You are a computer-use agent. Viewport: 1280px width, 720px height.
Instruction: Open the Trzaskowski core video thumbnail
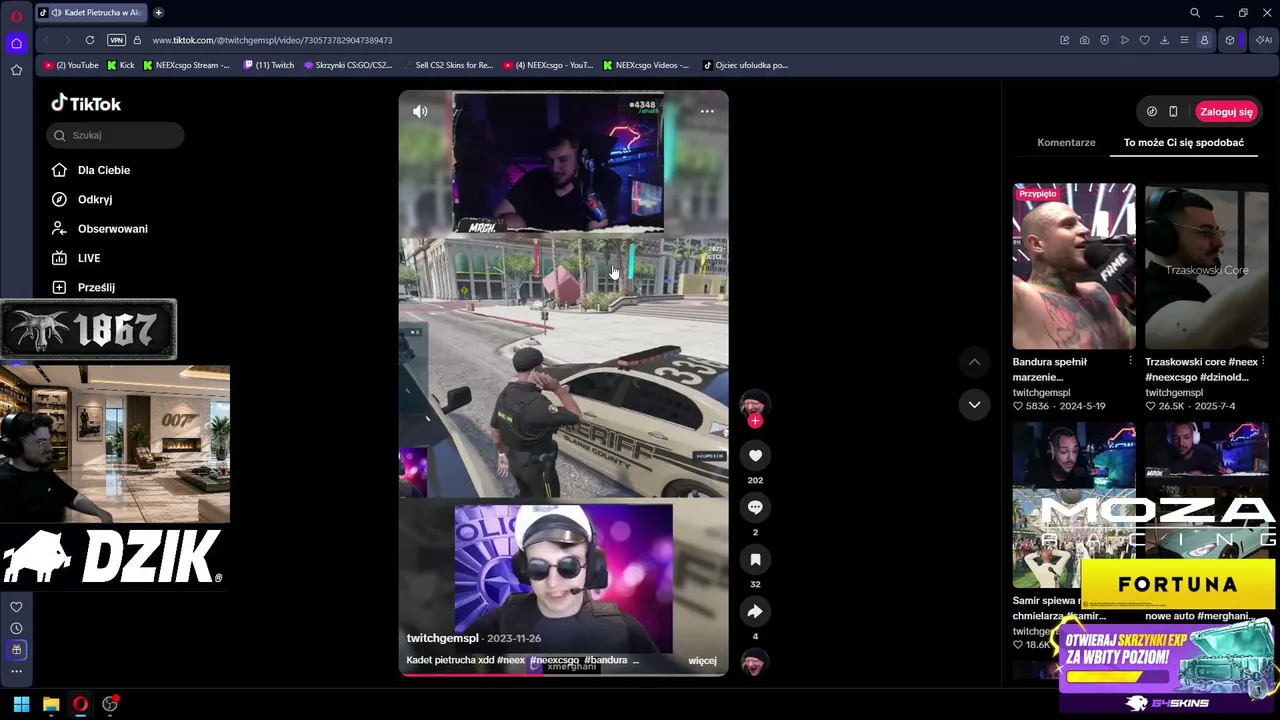coord(1206,266)
